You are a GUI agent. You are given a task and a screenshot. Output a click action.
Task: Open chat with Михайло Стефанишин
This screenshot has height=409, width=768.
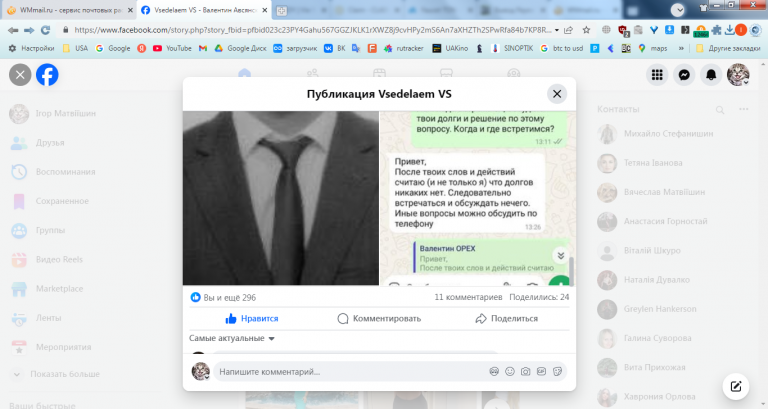[x=668, y=134]
